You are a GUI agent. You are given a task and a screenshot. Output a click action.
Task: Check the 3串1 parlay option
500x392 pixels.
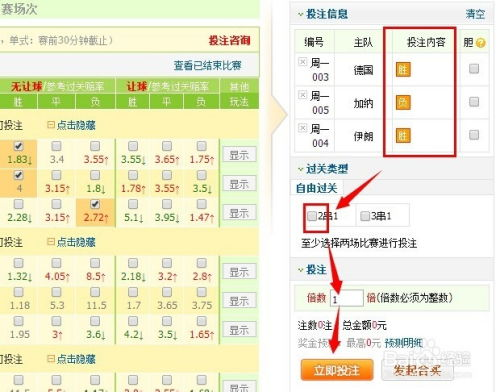[365, 216]
